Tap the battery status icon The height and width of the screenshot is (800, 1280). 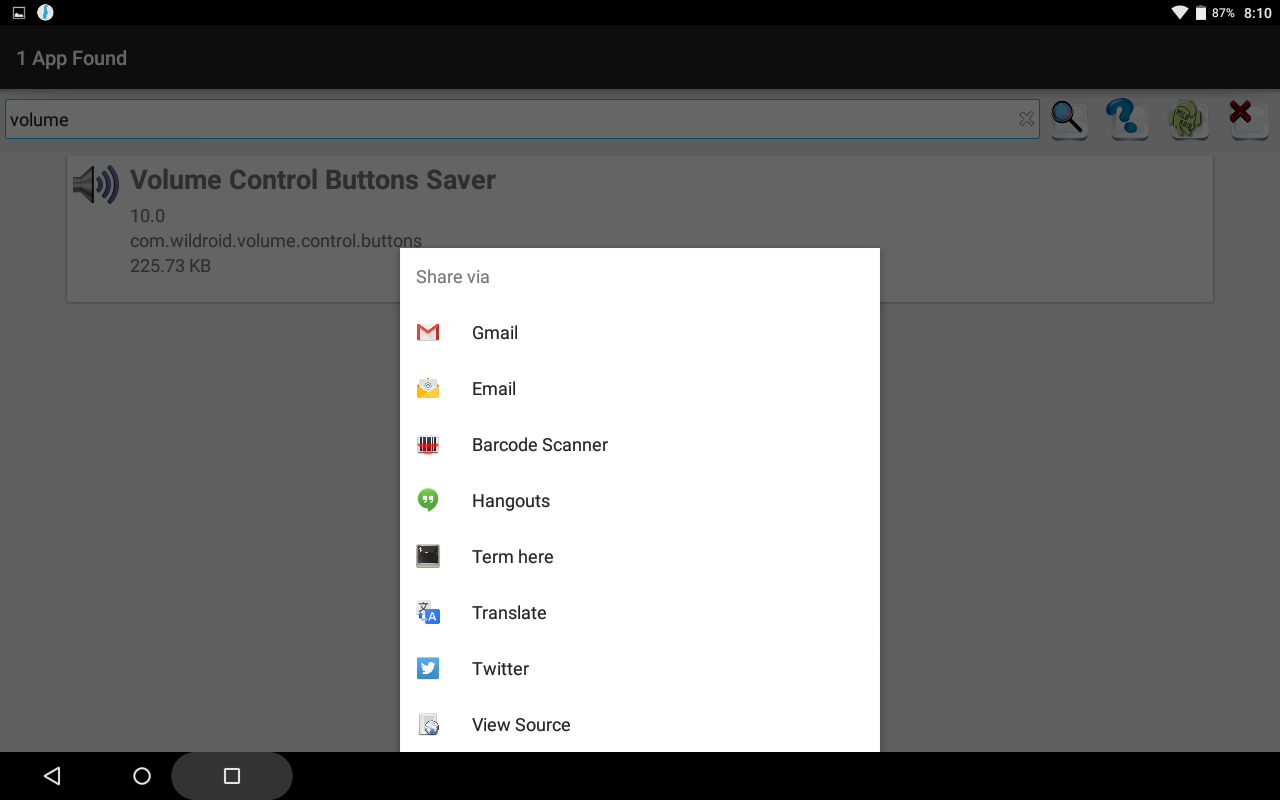pos(1201,13)
